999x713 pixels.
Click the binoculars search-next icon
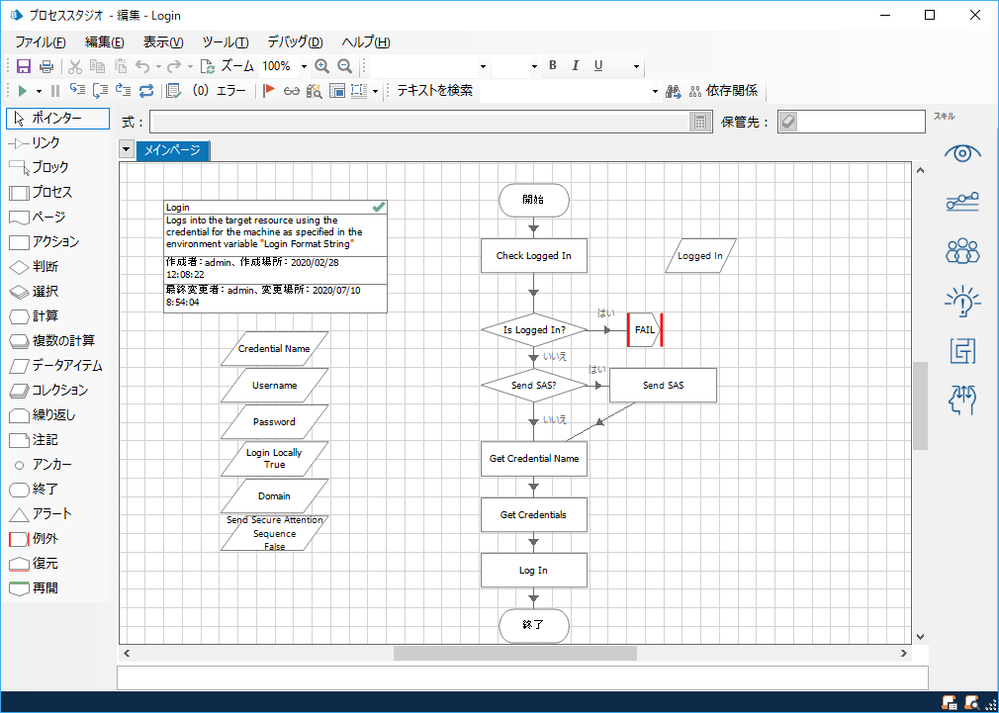click(673, 91)
